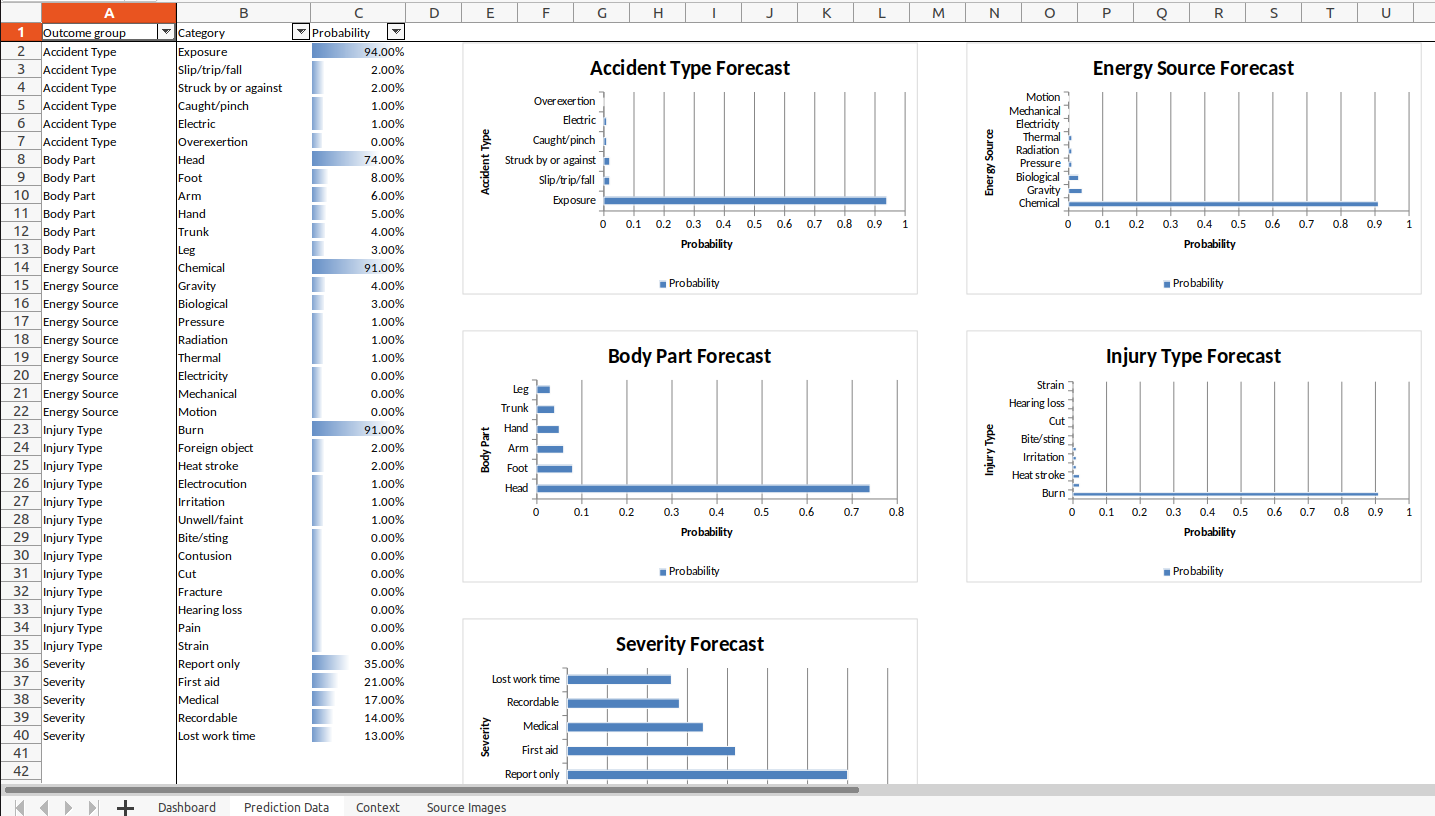Screen dimensions: 1435x816
Task: Select the Overexertion category cell
Action: pos(243,141)
